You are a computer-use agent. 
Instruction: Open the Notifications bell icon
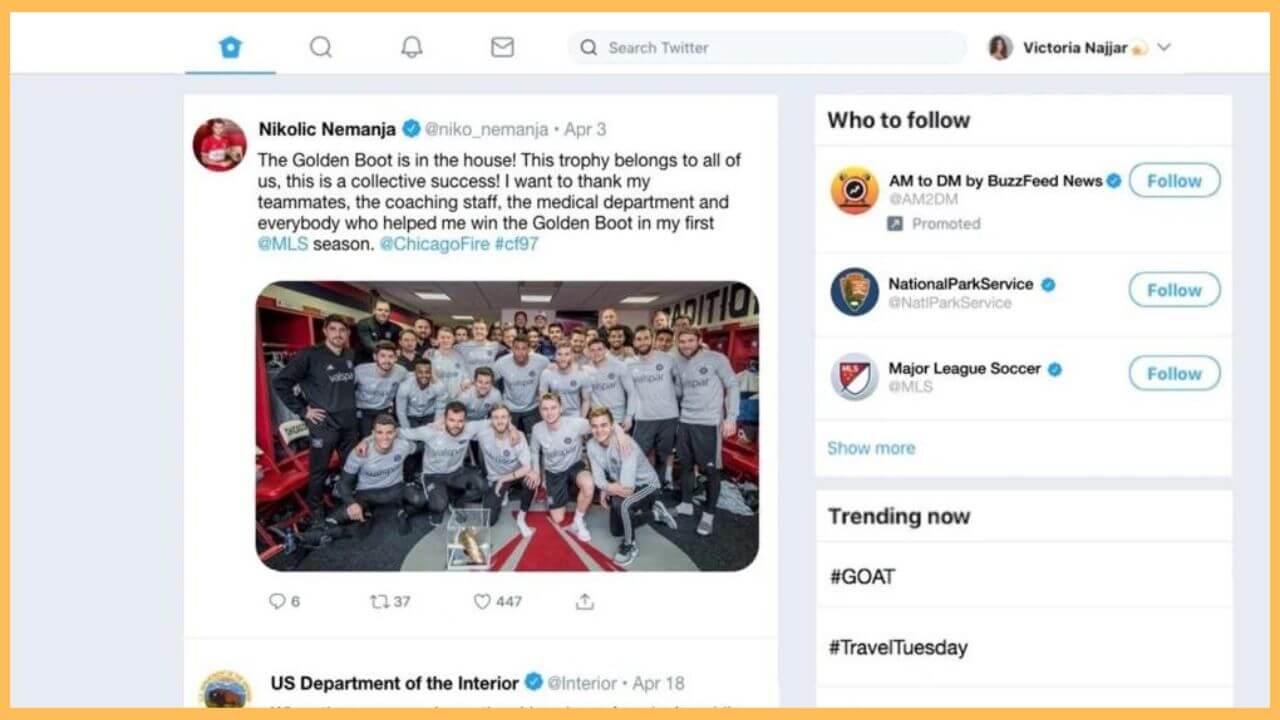(411, 47)
